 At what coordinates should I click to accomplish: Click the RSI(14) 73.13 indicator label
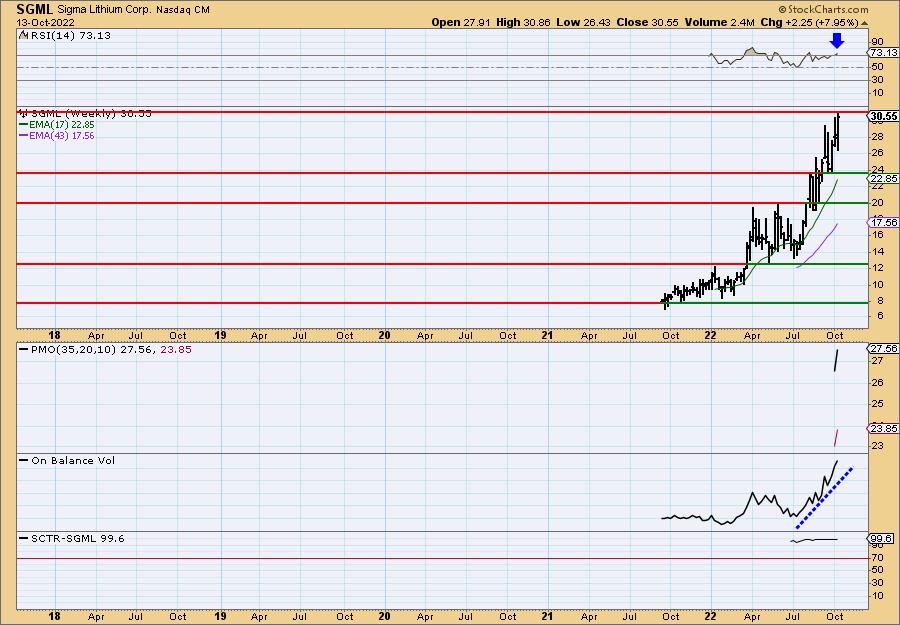70,36
